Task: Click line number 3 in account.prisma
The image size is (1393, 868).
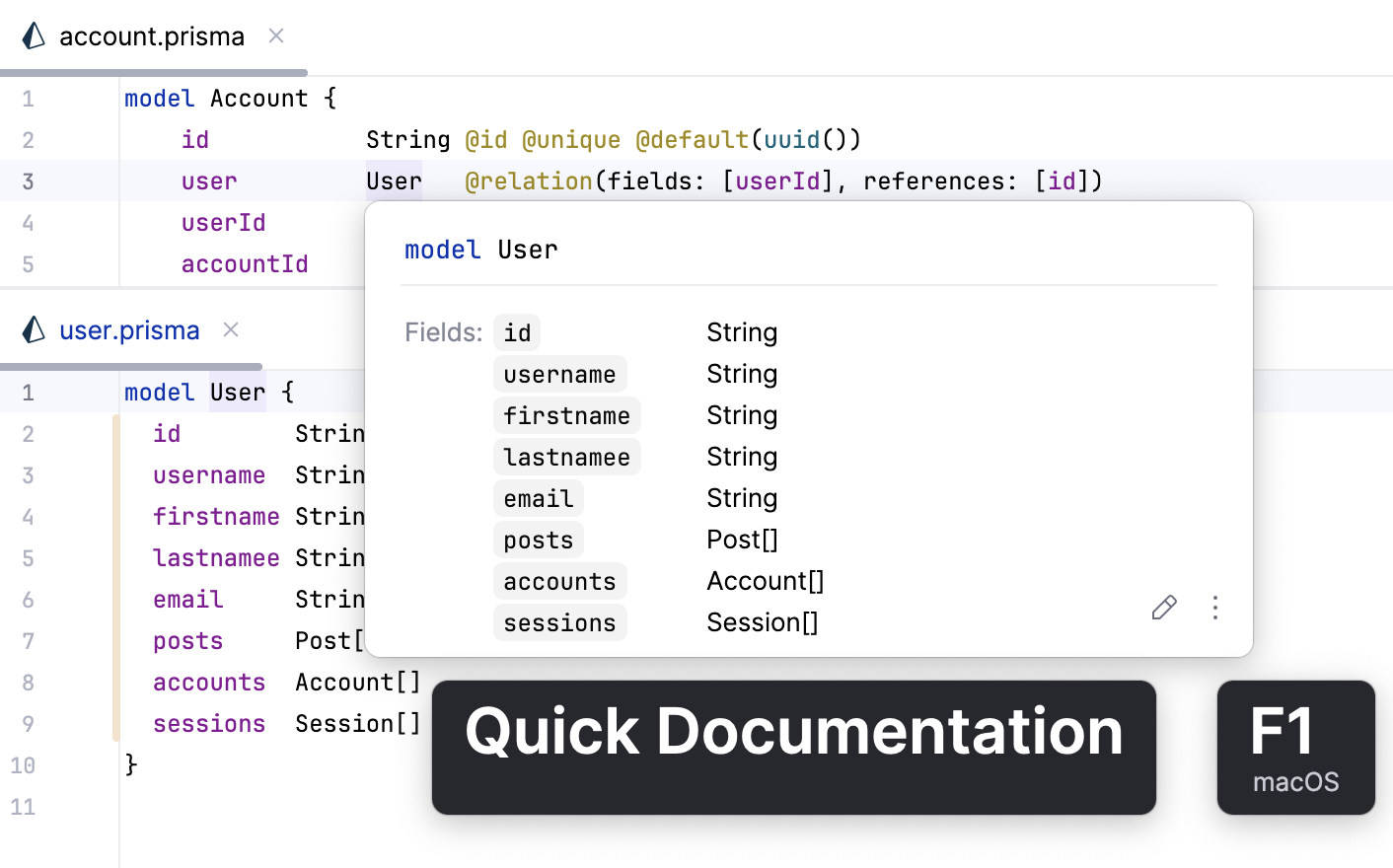Action: coord(28,181)
